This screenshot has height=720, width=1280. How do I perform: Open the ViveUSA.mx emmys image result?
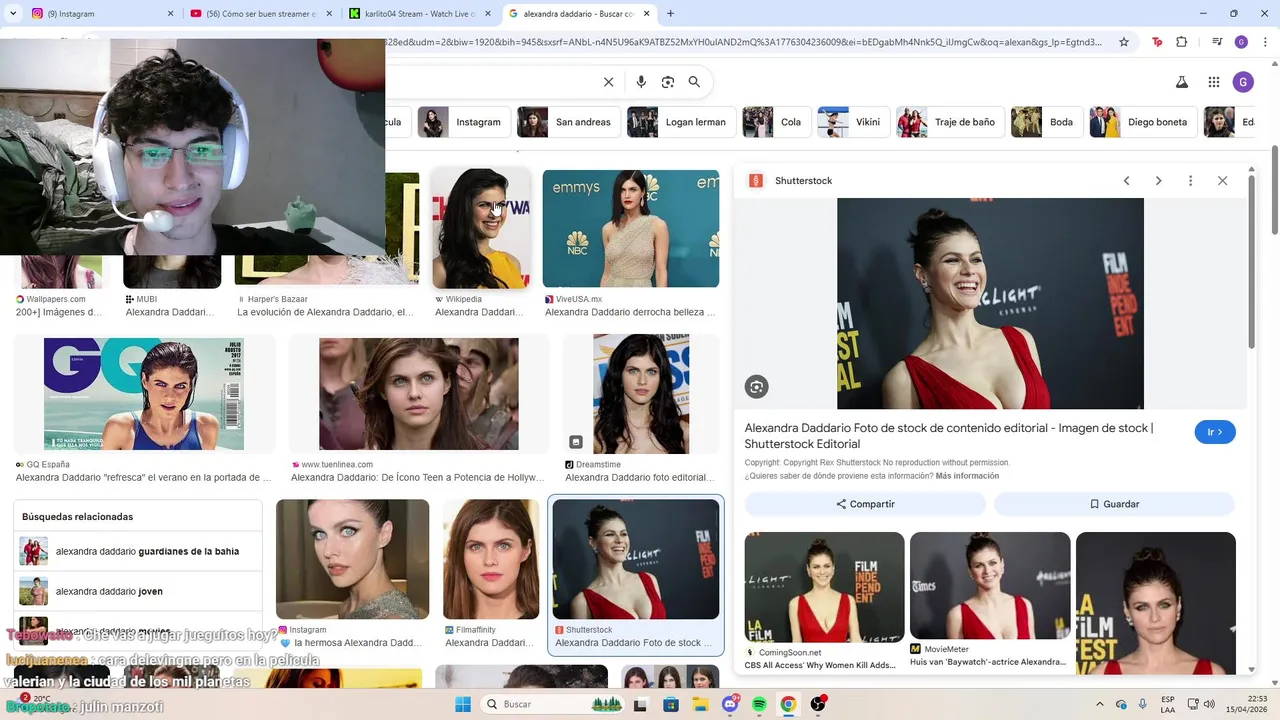[x=631, y=229]
